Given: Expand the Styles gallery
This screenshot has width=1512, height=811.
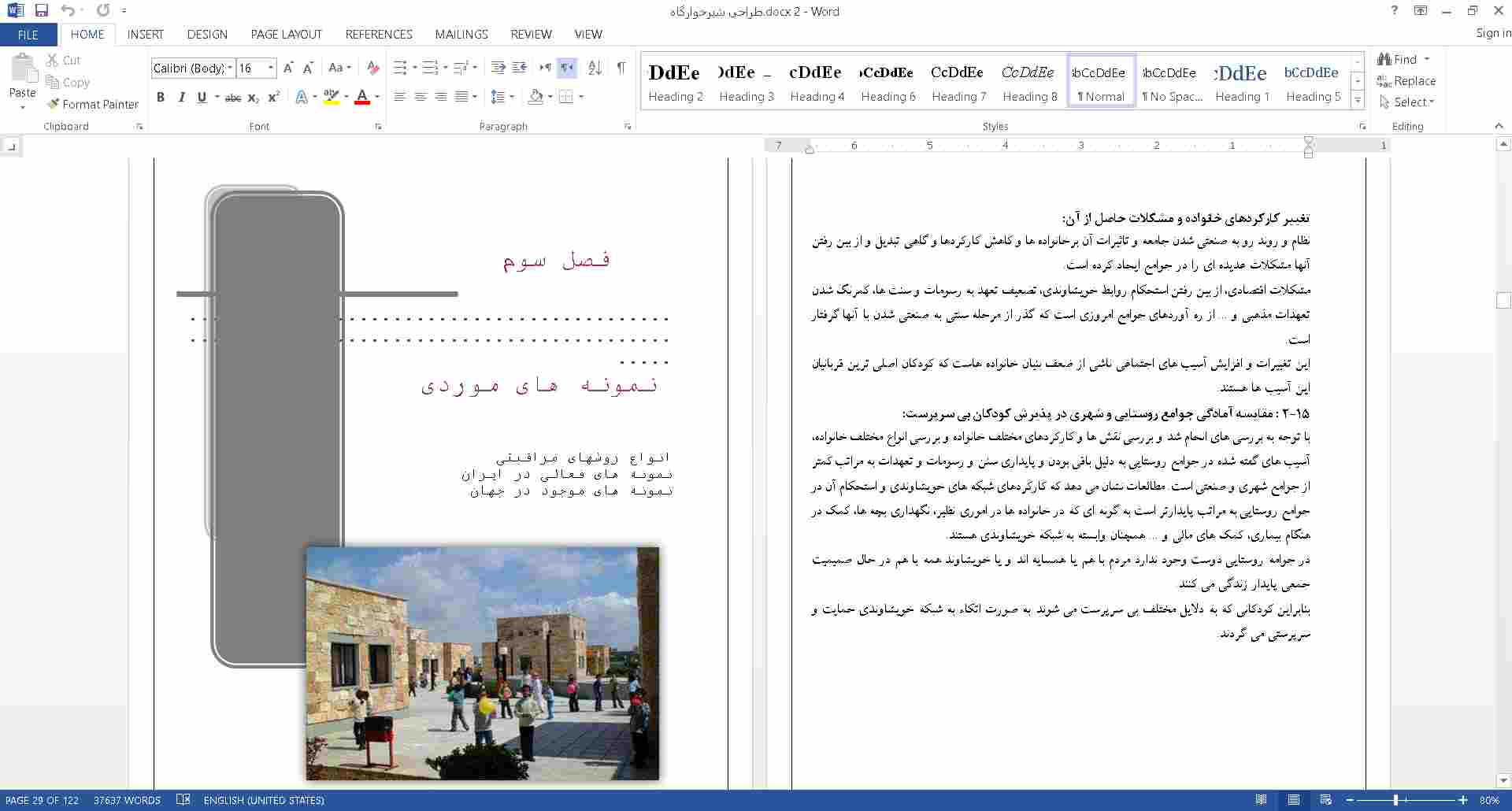Looking at the screenshot, I should tap(1358, 99).
